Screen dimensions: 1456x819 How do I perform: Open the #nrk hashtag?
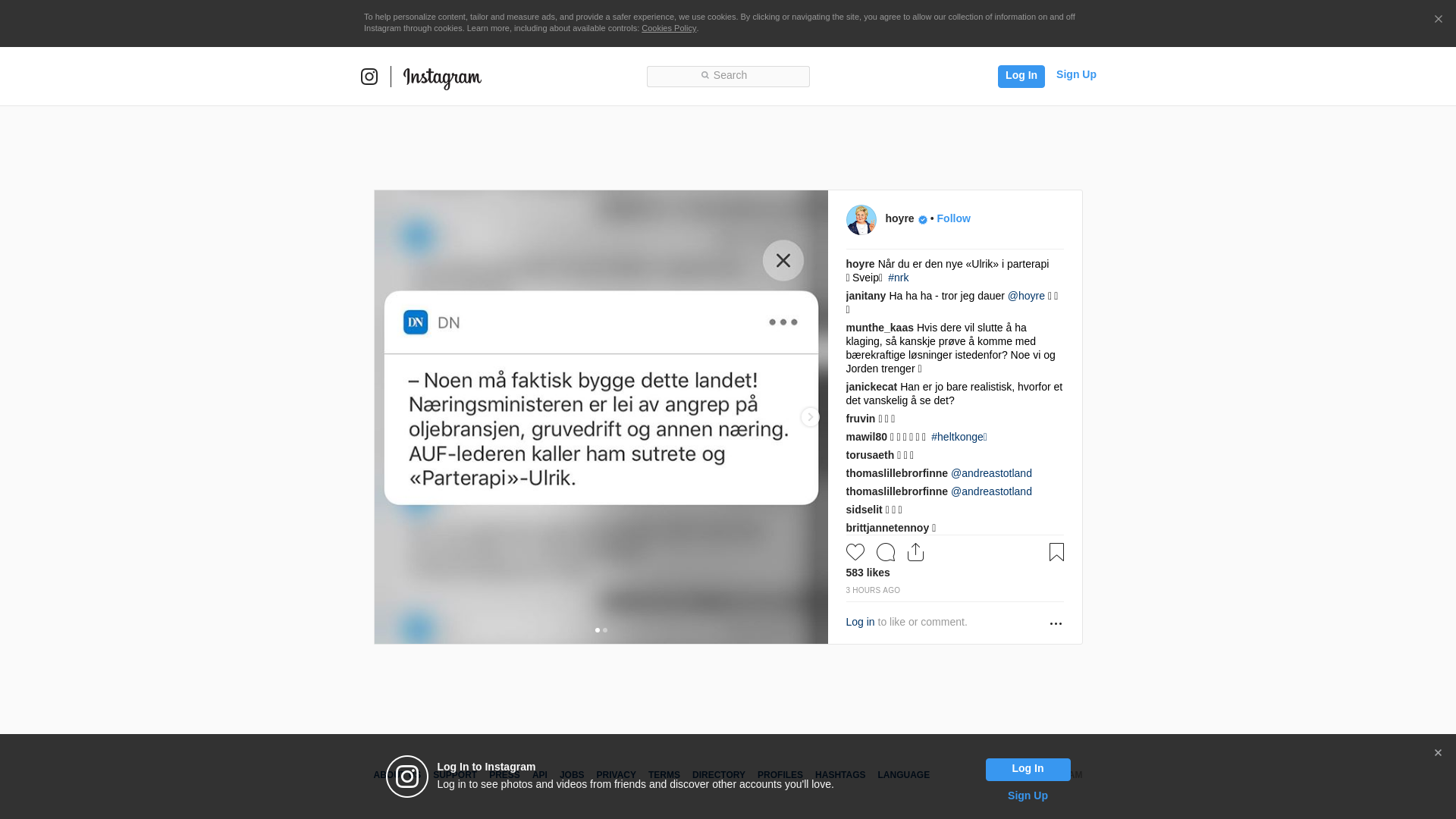(x=898, y=278)
